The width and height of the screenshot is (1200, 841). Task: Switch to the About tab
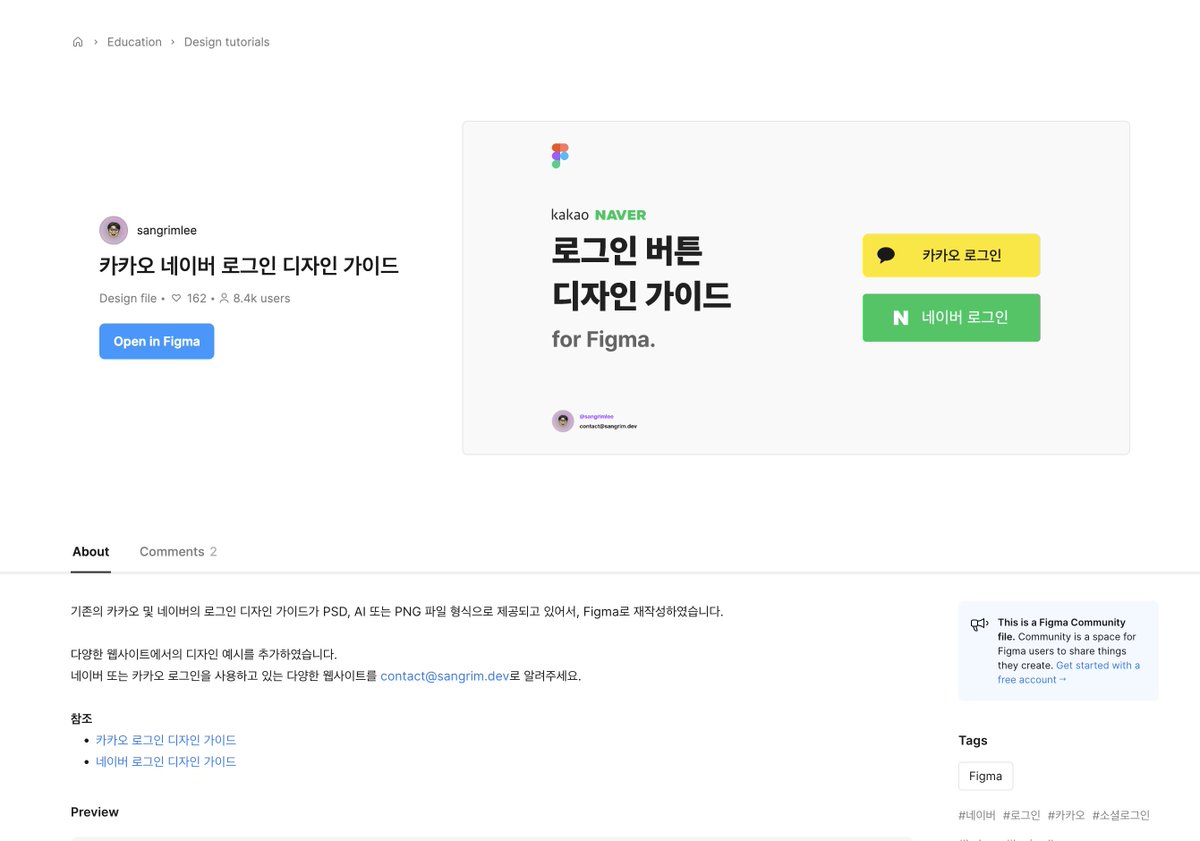[90, 552]
